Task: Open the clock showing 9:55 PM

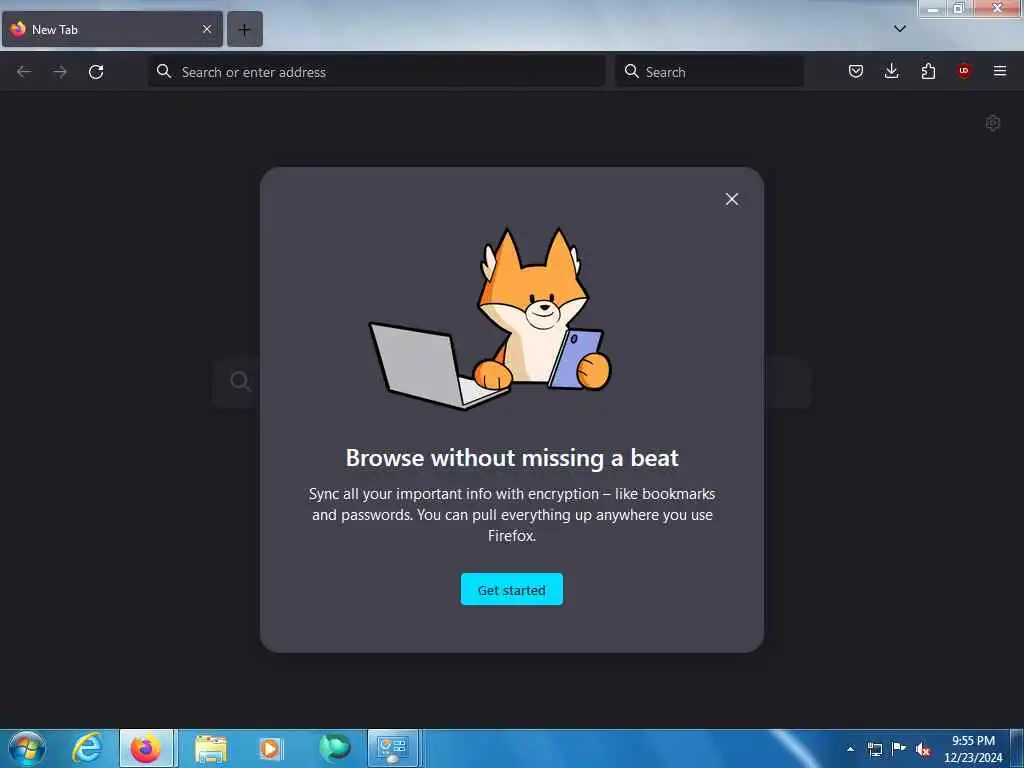Action: pyautogui.click(x=973, y=748)
